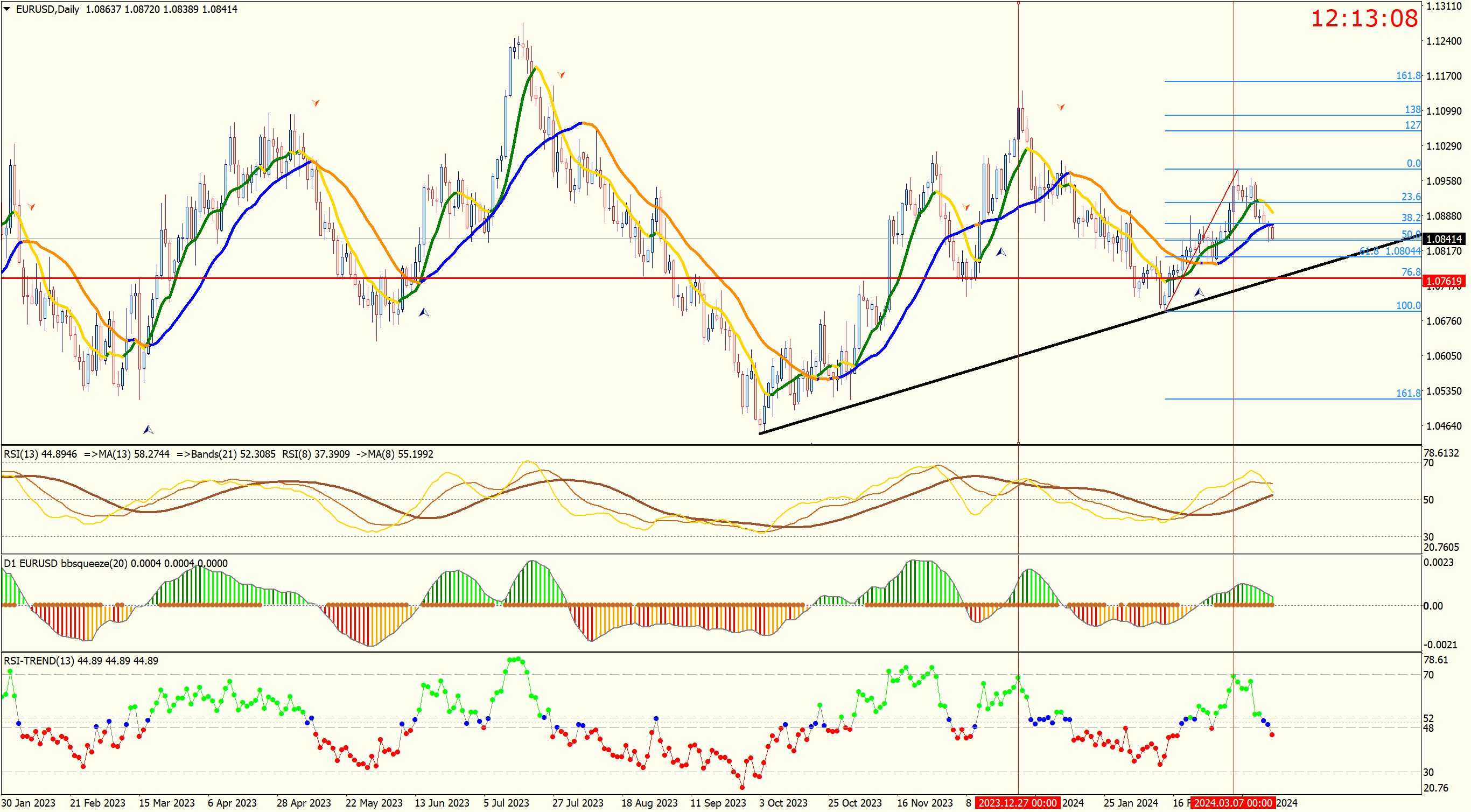1471x812 pixels.
Task: Click the blue up-arrow signal under the March 2023 low
Action: [x=148, y=429]
